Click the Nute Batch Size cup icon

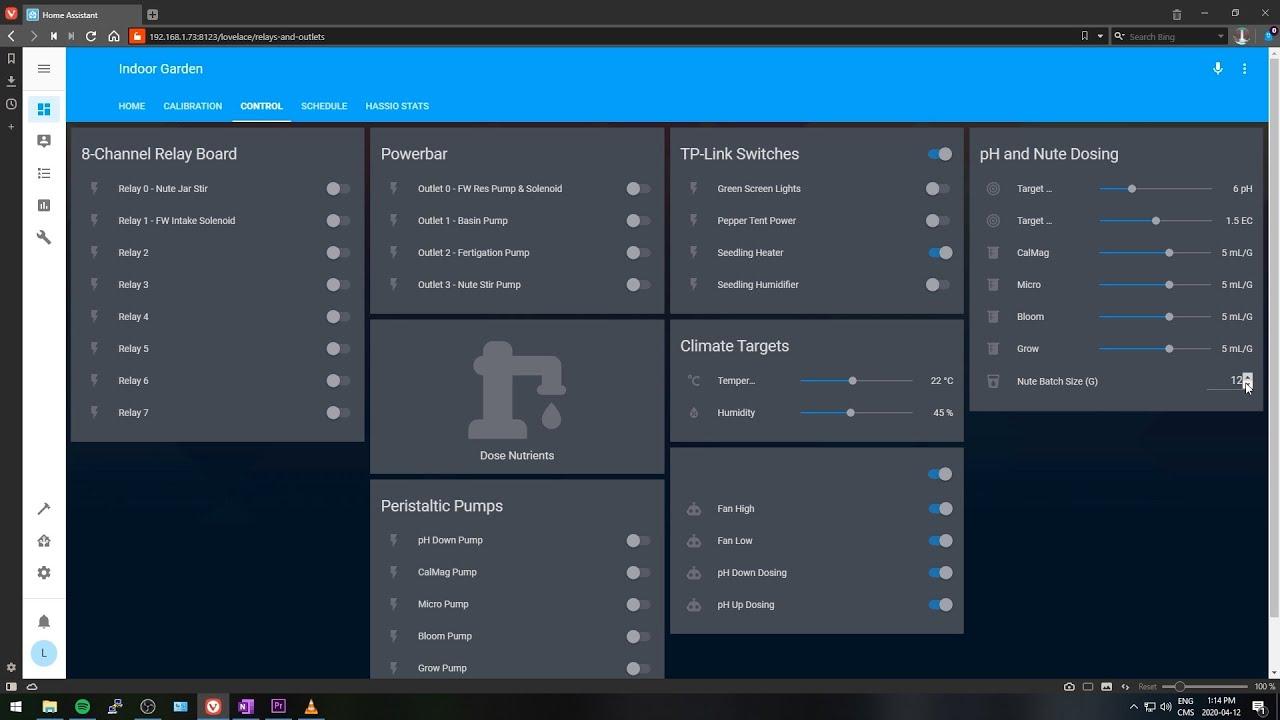pos(993,381)
